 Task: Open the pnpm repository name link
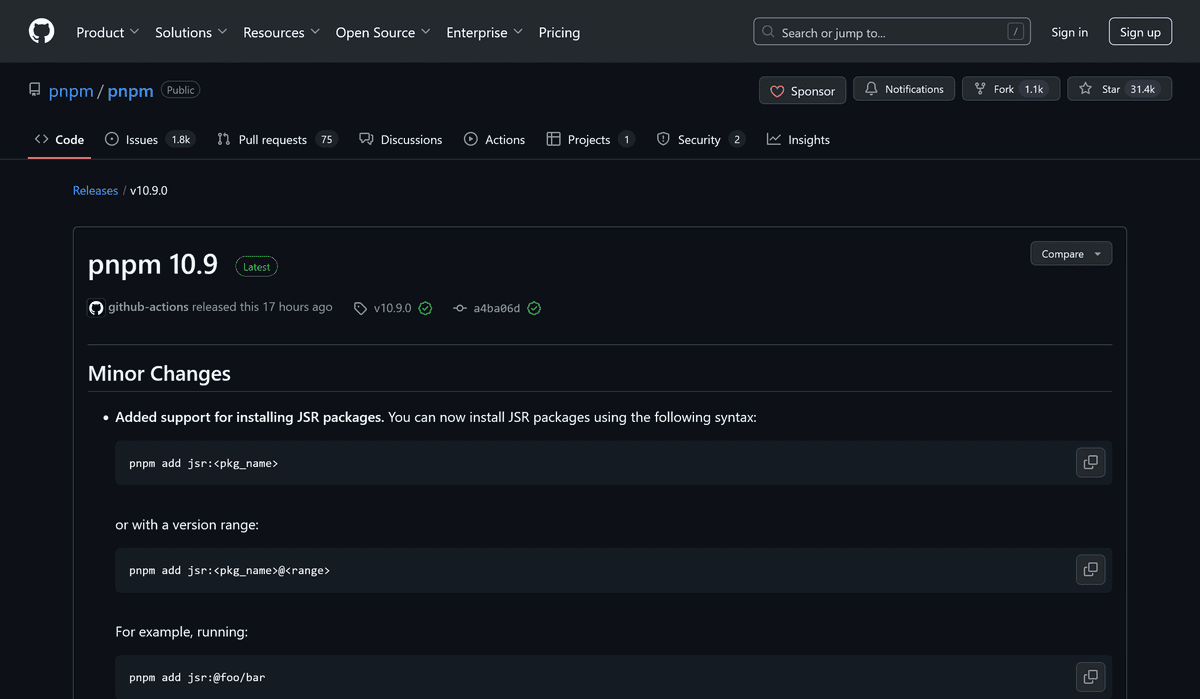coord(130,91)
